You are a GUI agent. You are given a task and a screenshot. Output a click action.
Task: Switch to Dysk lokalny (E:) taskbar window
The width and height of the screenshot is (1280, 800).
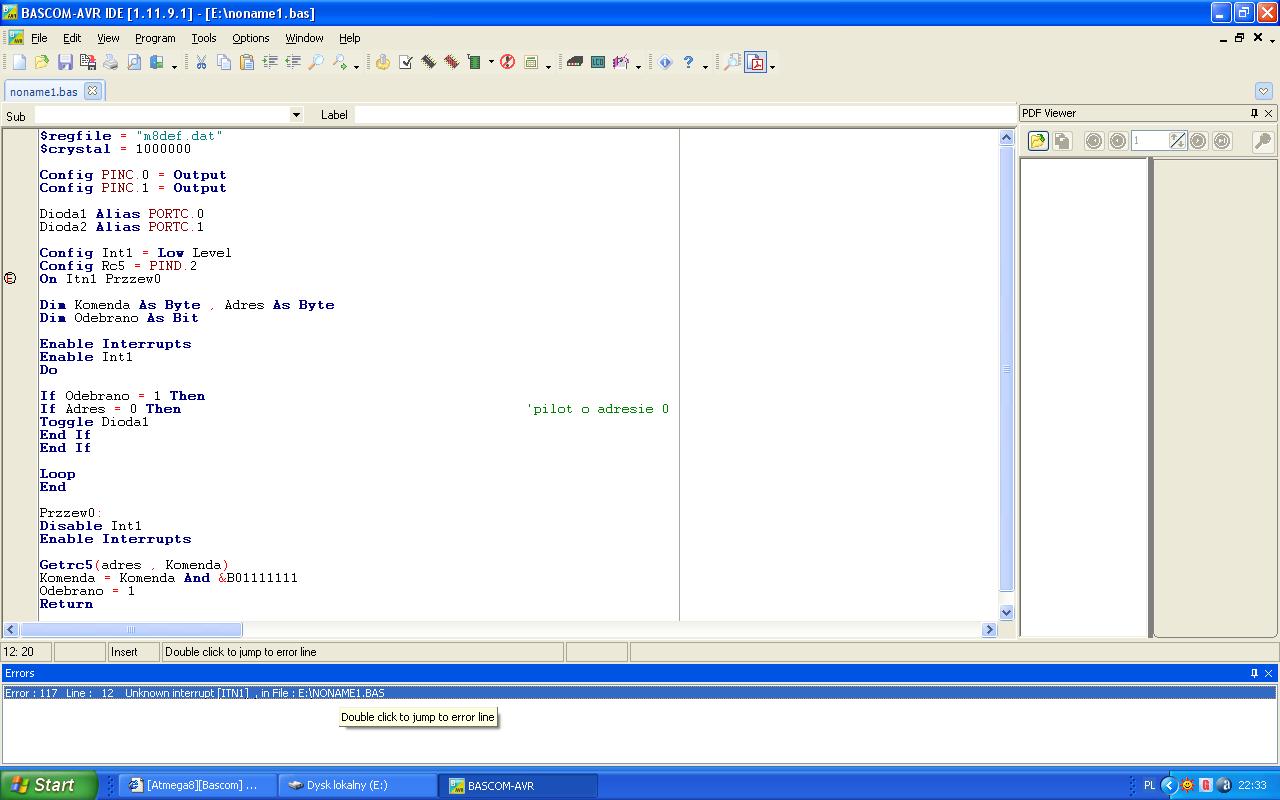coord(358,785)
